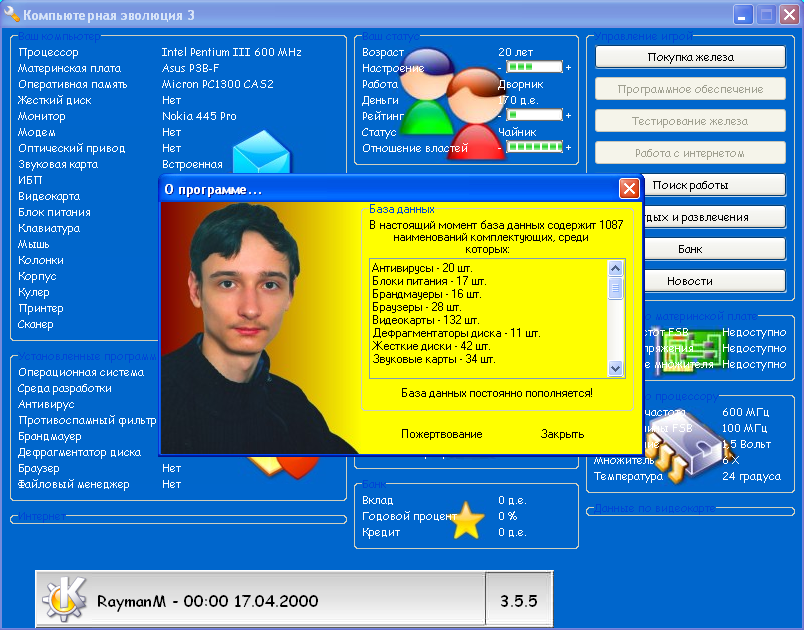Decrease Настроение with the minus sign

click(x=499, y=68)
